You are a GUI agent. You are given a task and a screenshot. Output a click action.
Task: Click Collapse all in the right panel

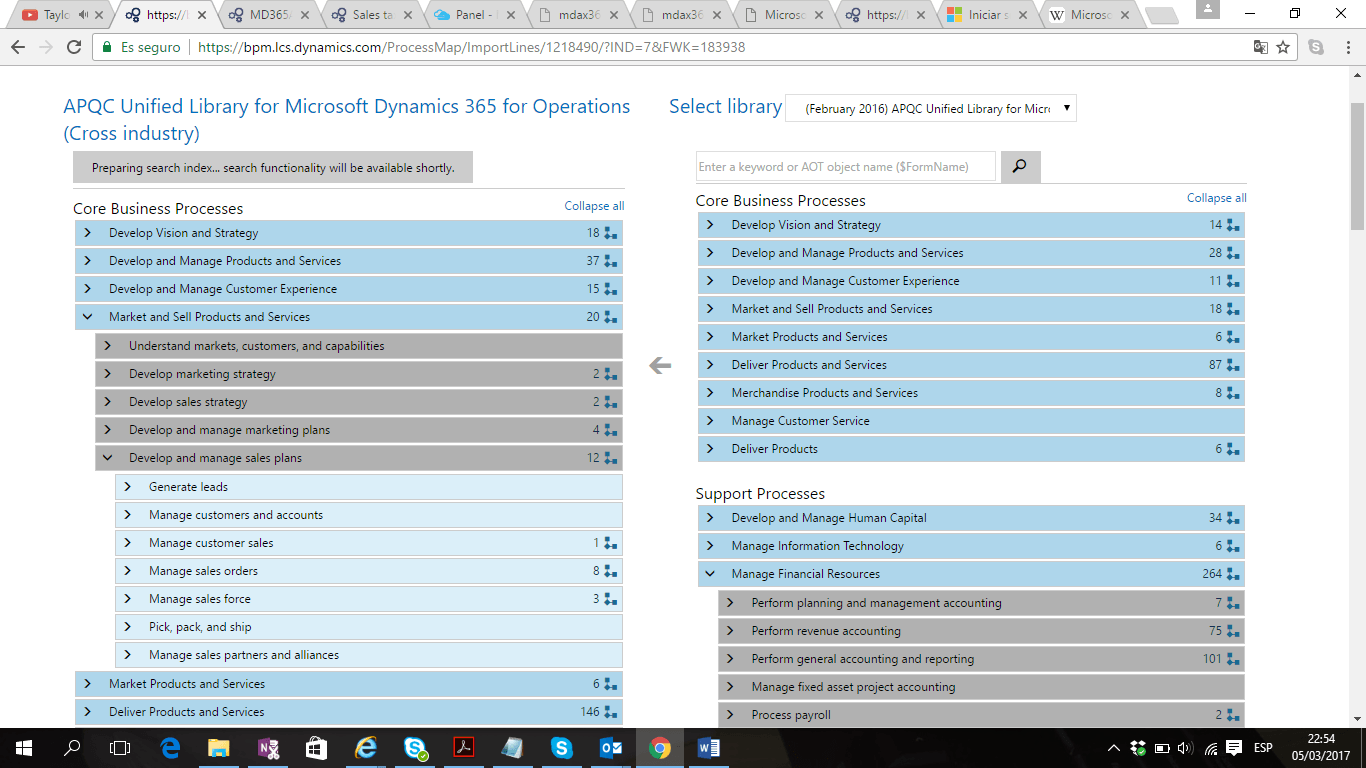(1216, 197)
